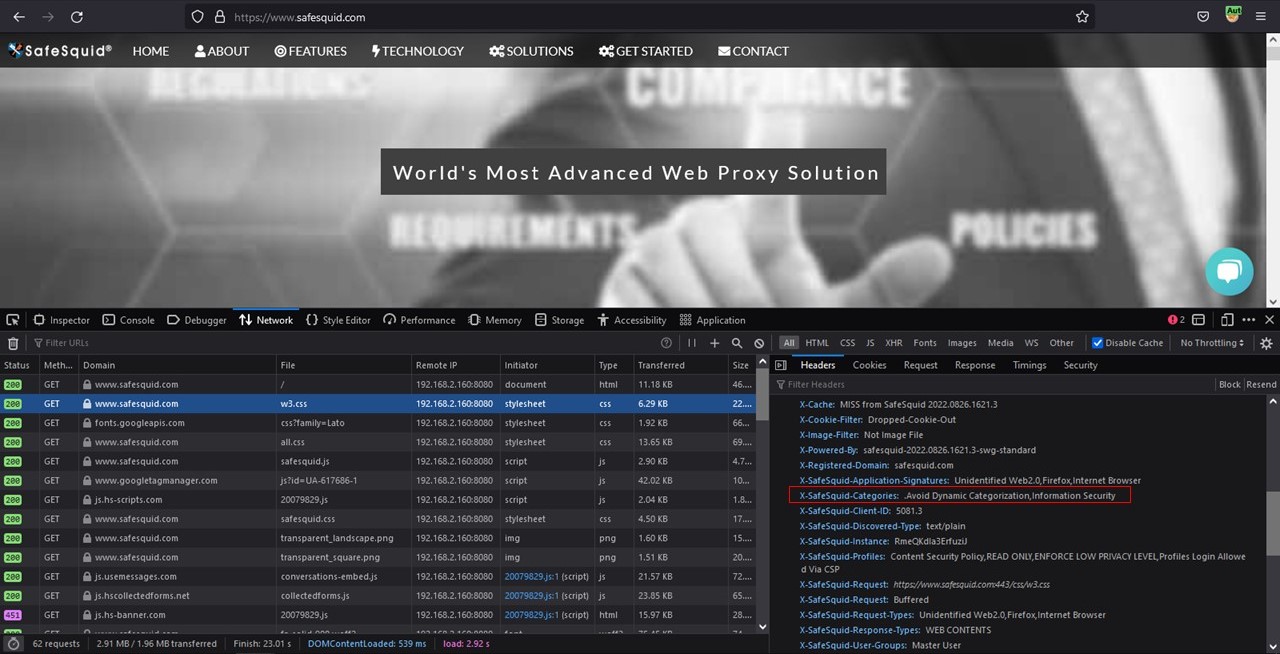Open the devtools three-dot customize menu

coord(1249,320)
